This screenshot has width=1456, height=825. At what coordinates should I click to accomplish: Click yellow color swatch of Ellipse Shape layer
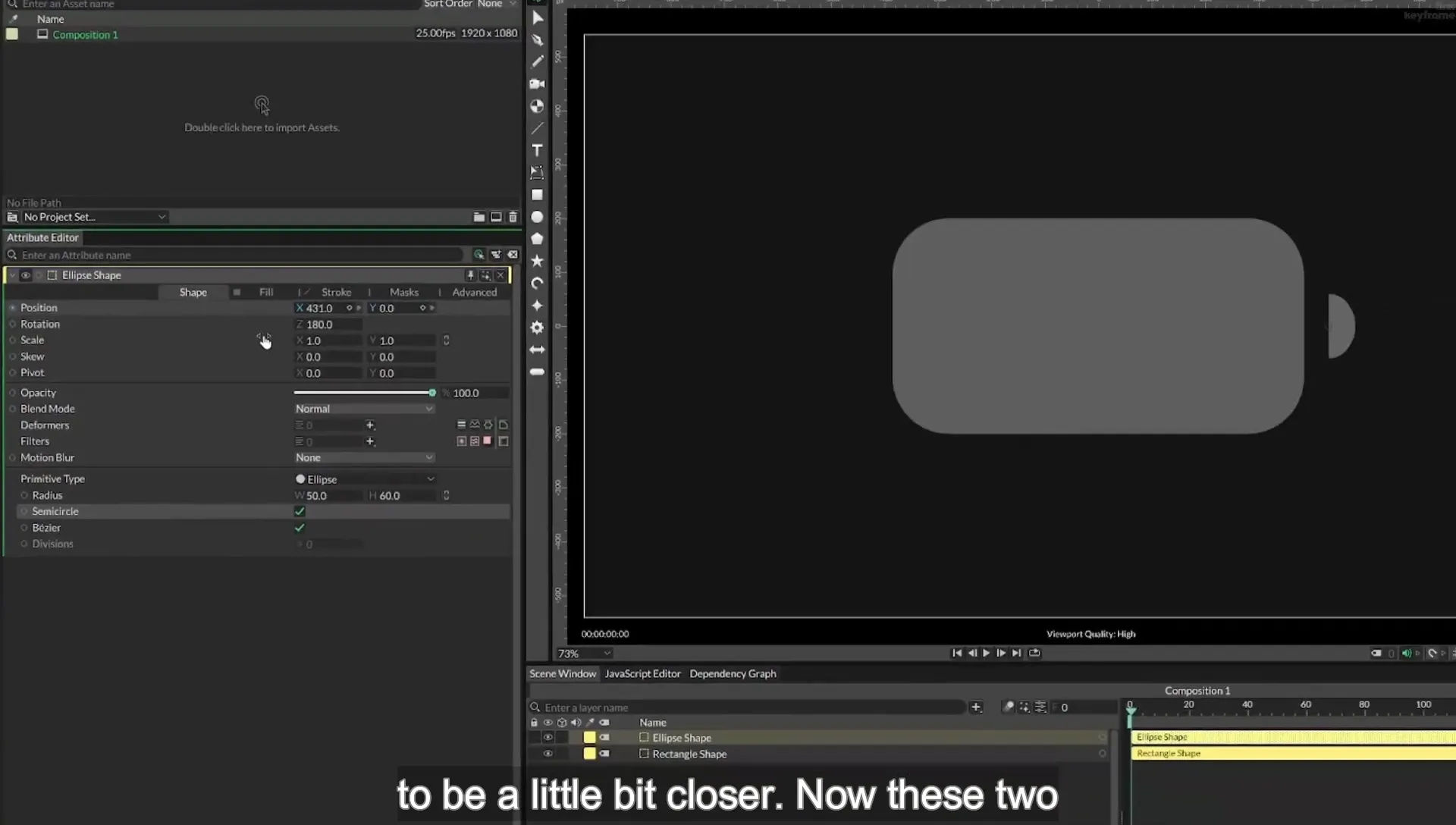tap(589, 737)
